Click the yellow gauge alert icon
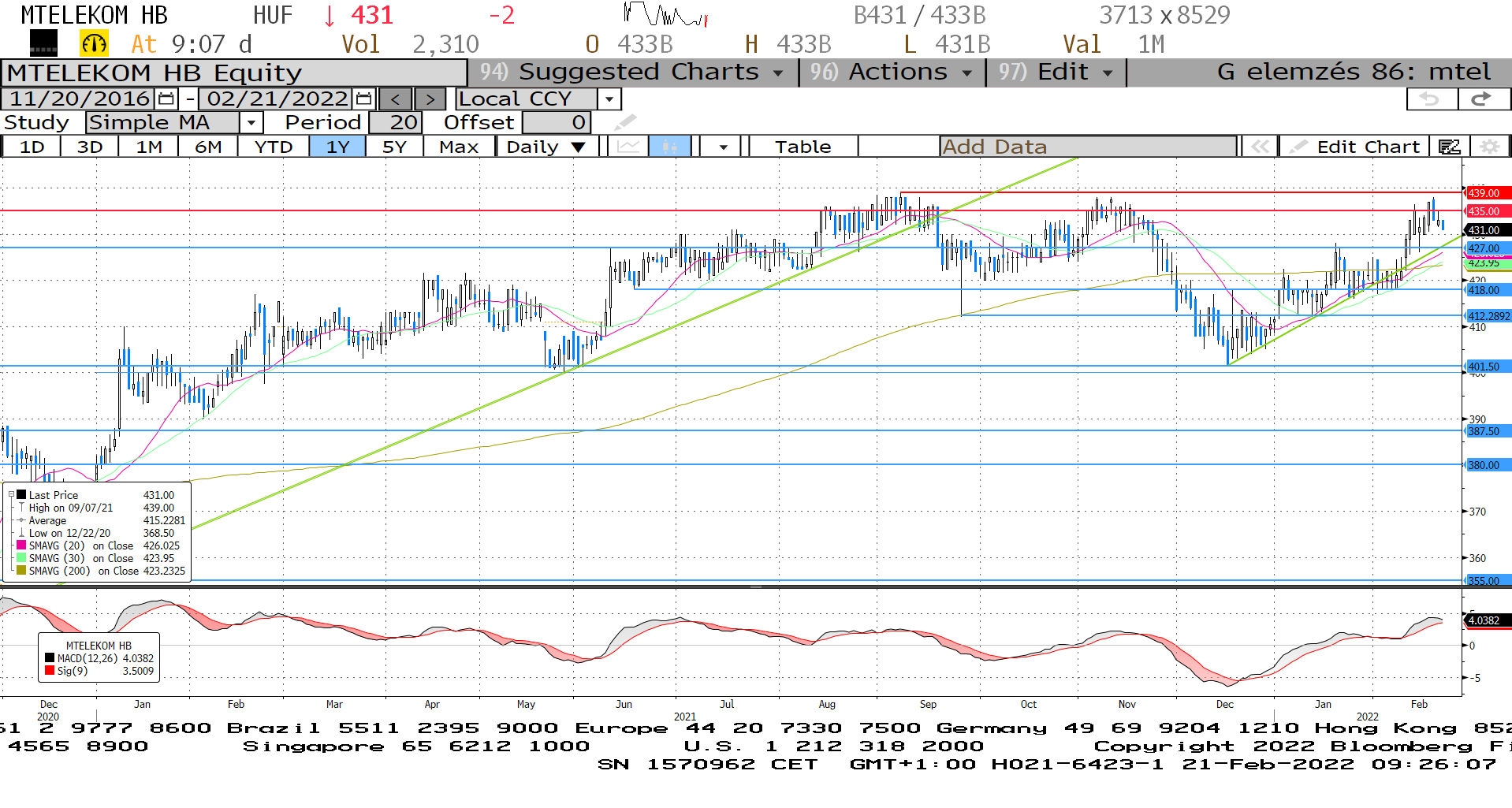Screen dimensions: 1512x808 click(x=94, y=43)
